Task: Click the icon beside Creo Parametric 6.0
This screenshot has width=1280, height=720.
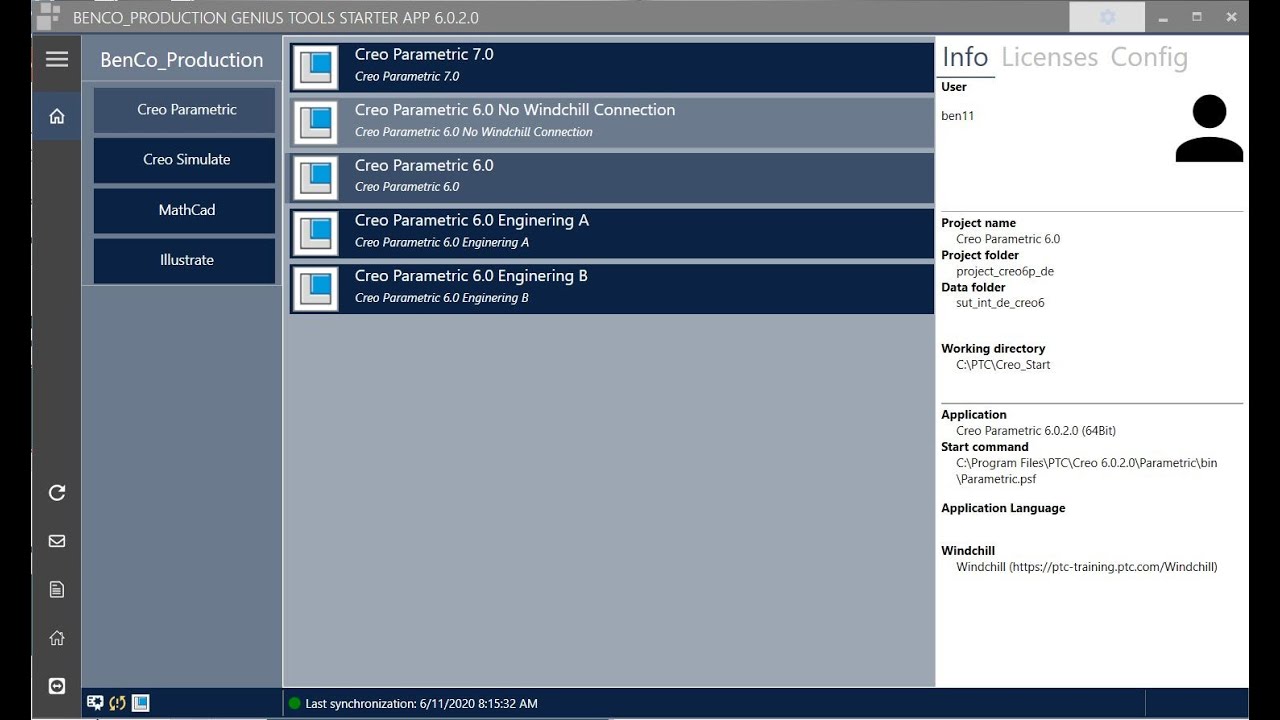Action: (x=315, y=178)
